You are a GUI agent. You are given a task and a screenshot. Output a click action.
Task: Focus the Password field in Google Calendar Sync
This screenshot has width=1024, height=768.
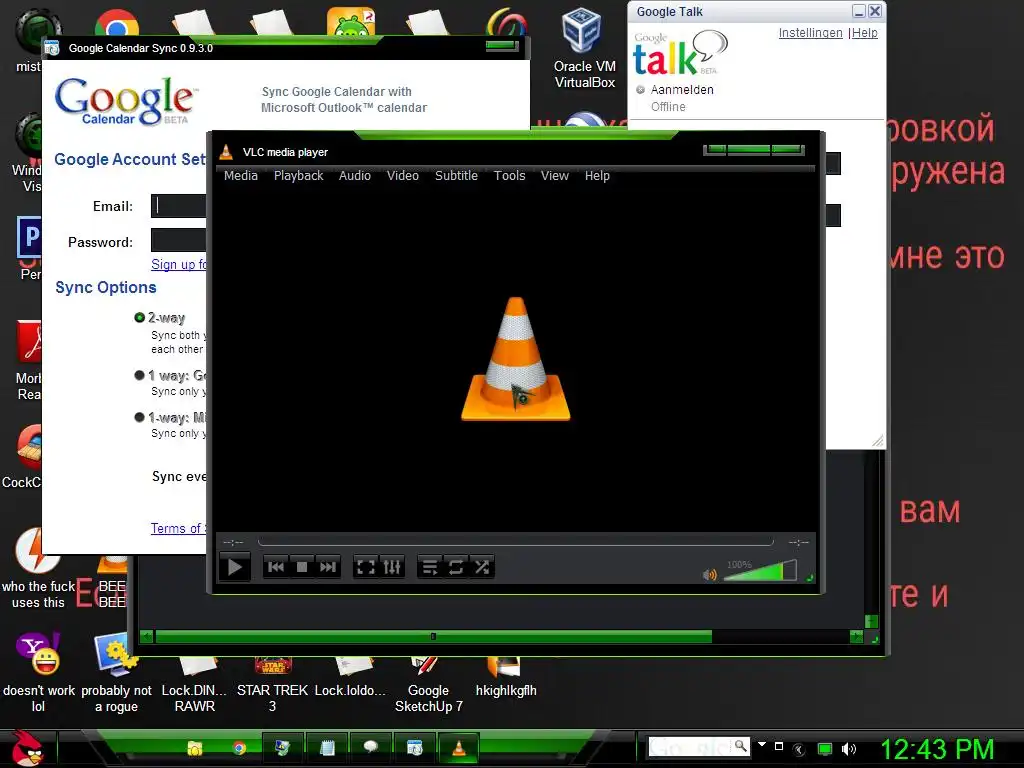pos(178,240)
